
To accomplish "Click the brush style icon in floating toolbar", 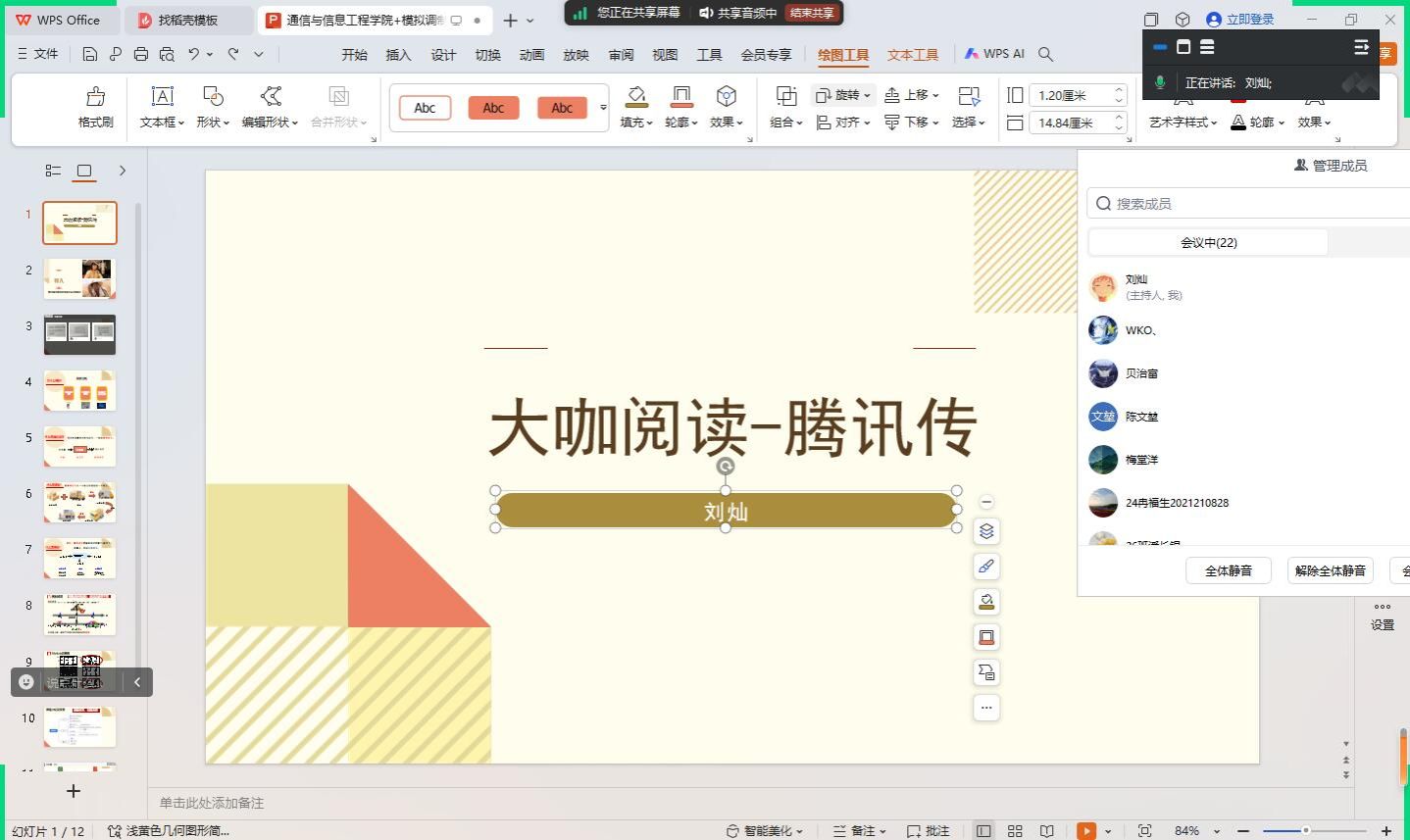I will (986, 567).
